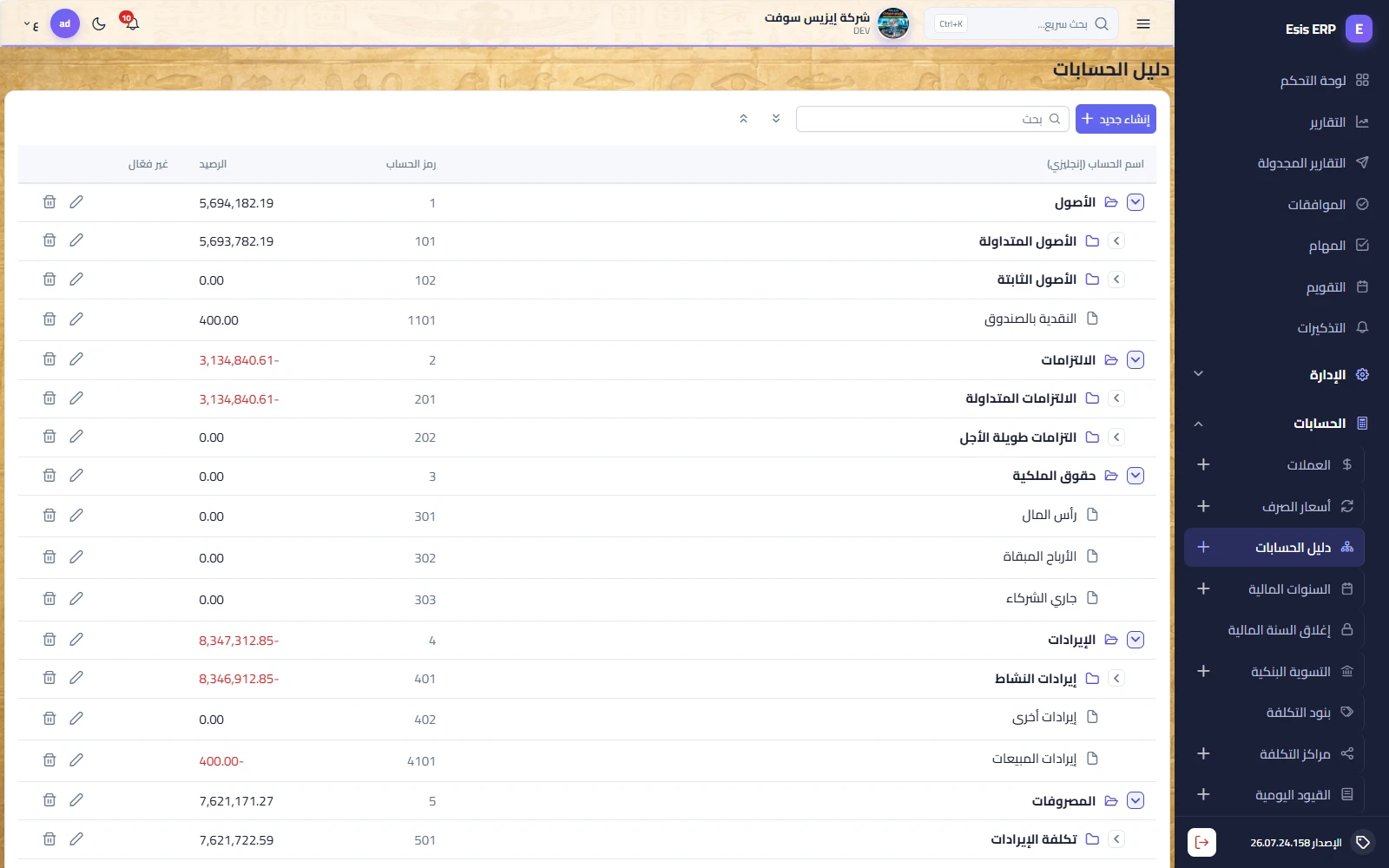Delete الأصول الثابتة account trash

(x=49, y=279)
